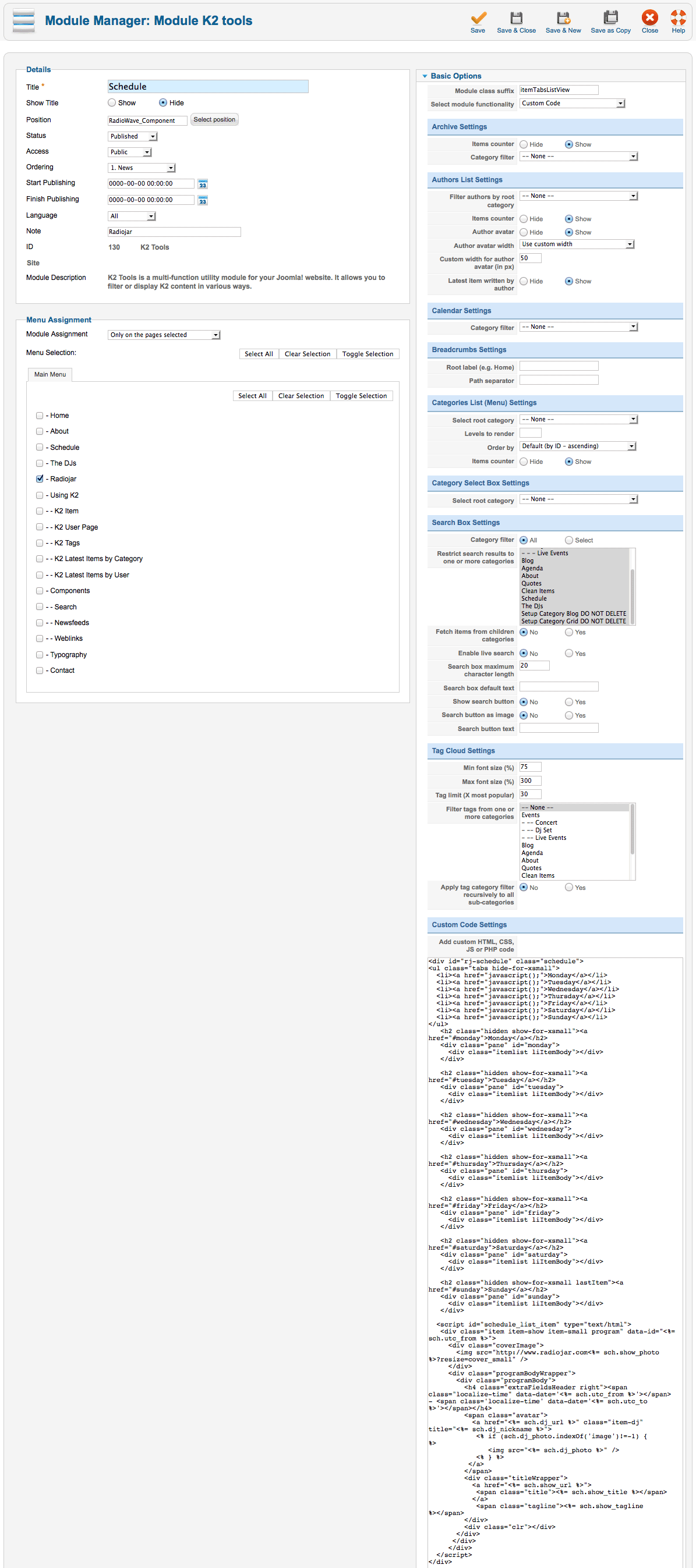Open the Access dropdown
Image resolution: width=696 pixels, height=1568 pixels.
coord(130,152)
